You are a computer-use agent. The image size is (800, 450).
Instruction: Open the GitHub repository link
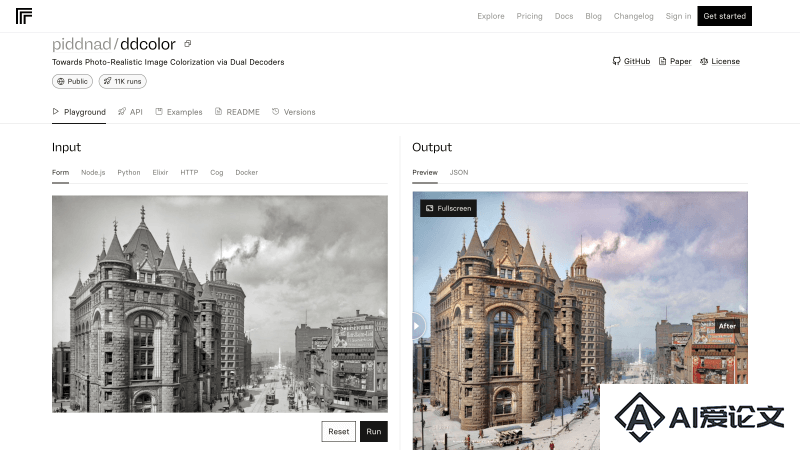[x=631, y=61]
